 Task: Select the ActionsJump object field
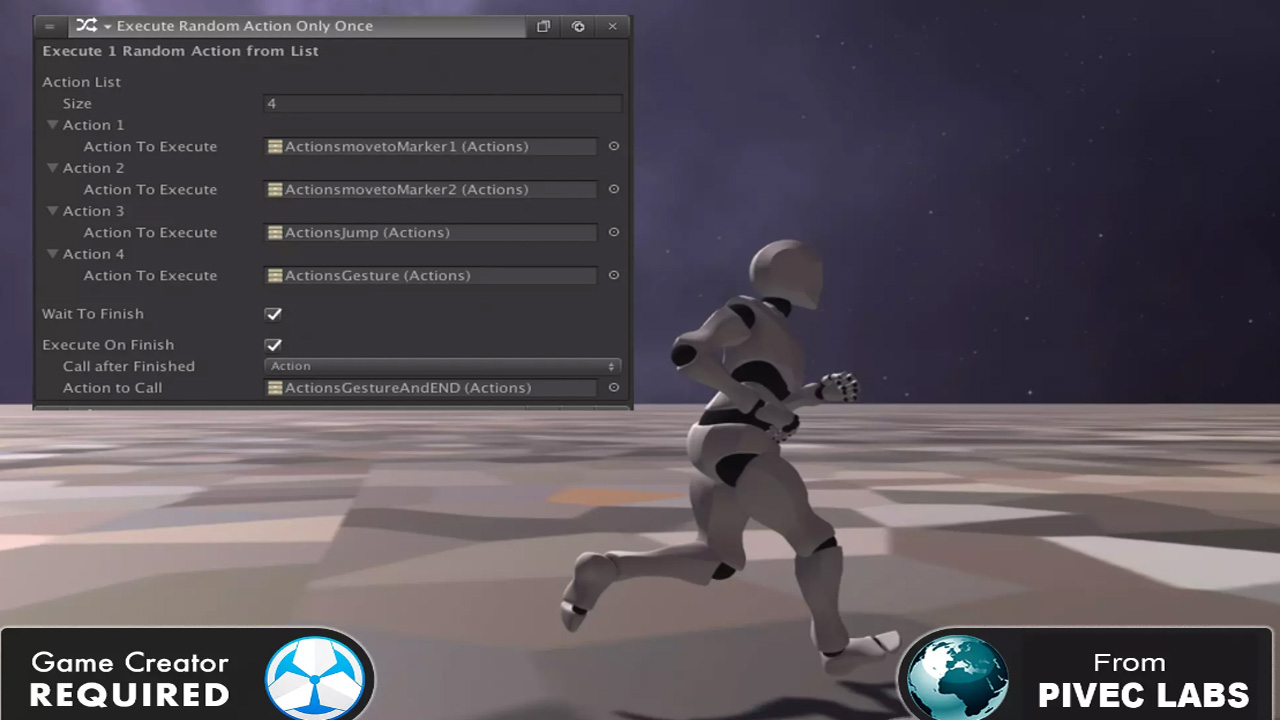point(430,232)
